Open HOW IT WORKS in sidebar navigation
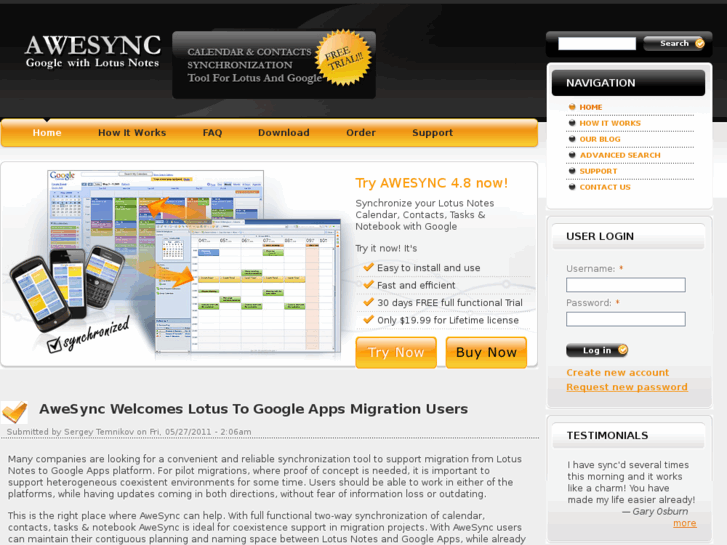727x545 pixels. 610,123
